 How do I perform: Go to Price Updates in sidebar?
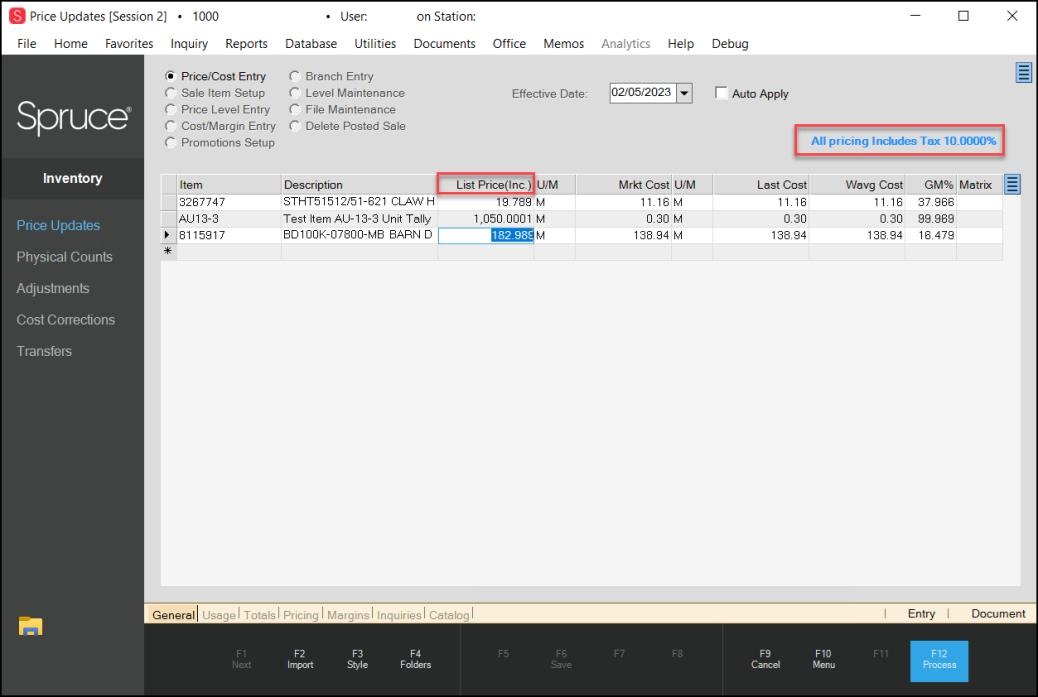pos(58,226)
